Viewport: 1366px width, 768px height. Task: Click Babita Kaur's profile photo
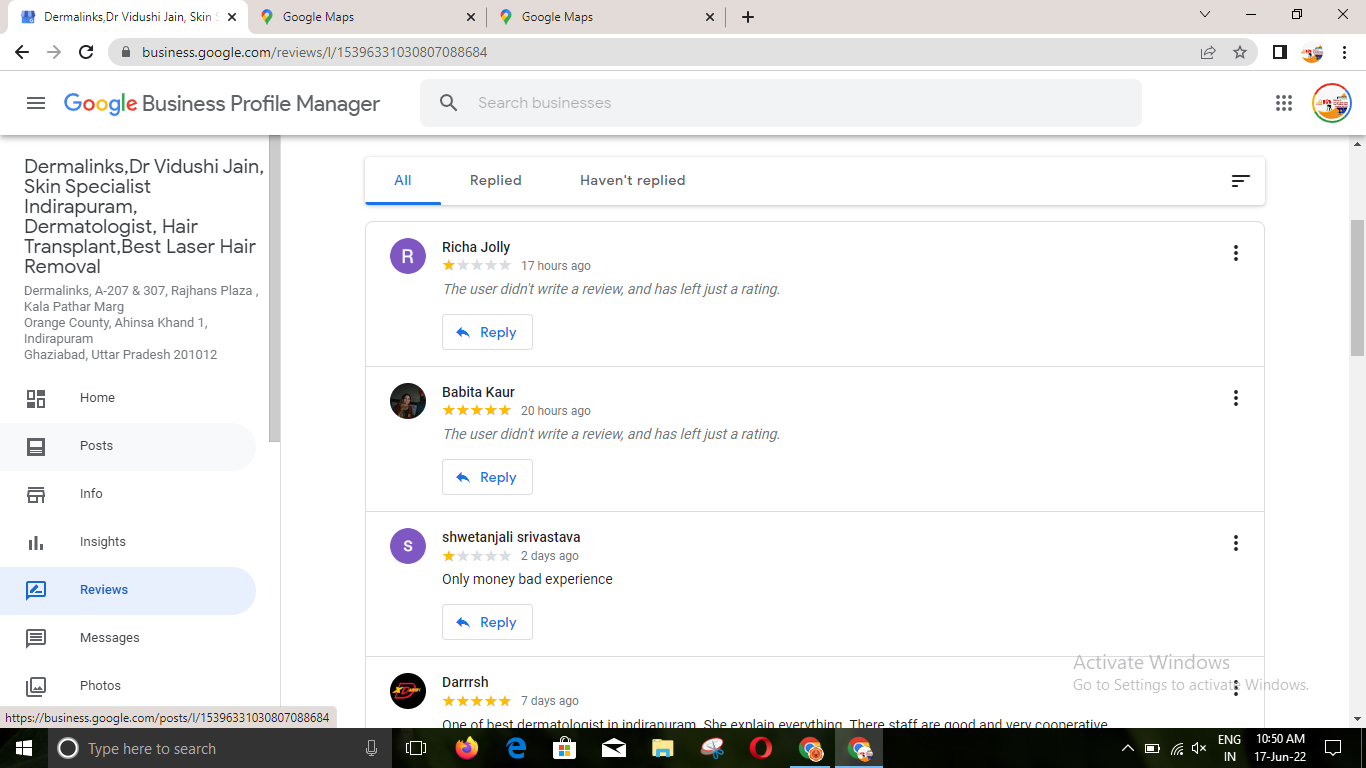(x=408, y=401)
